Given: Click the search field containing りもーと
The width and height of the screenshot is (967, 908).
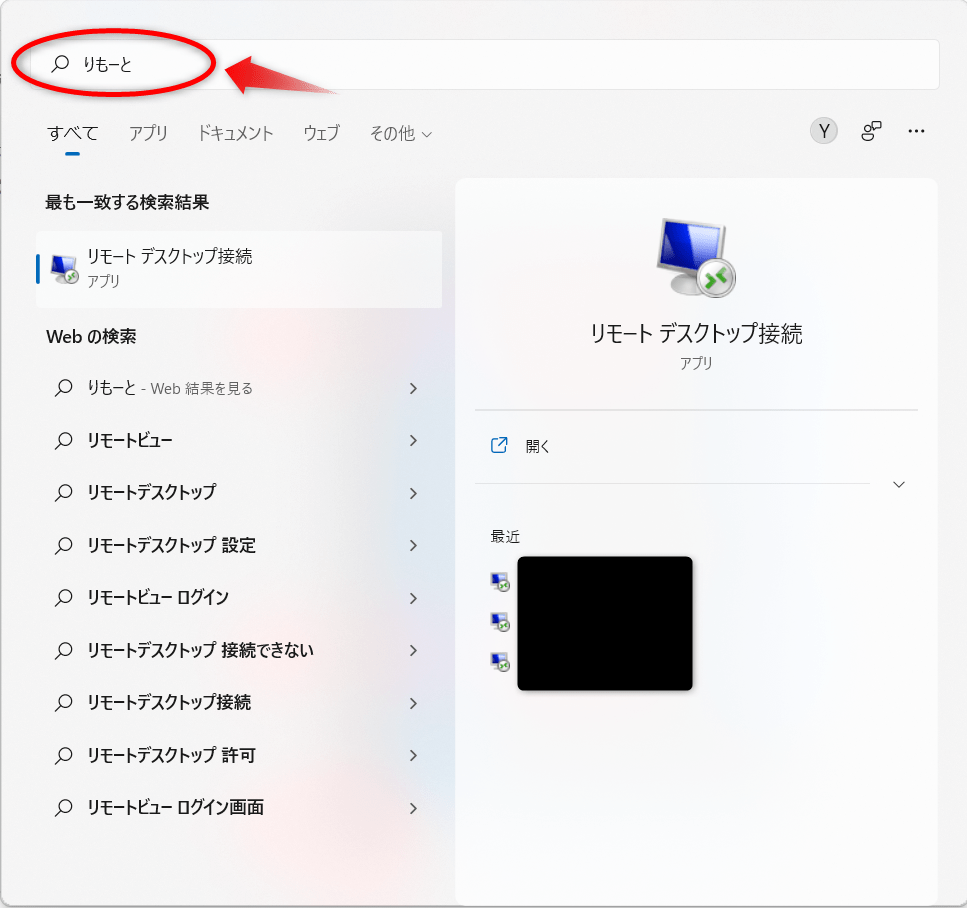Looking at the screenshot, I should [485, 64].
